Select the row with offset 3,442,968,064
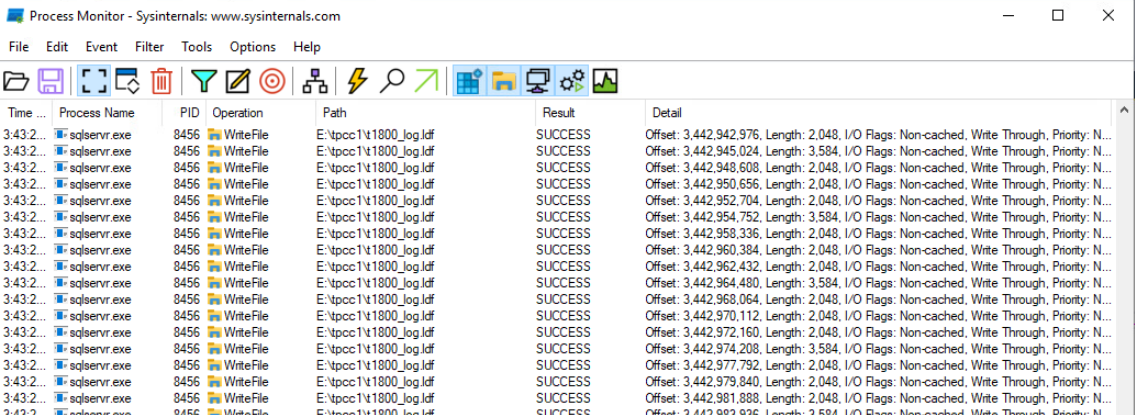 (x=557, y=299)
